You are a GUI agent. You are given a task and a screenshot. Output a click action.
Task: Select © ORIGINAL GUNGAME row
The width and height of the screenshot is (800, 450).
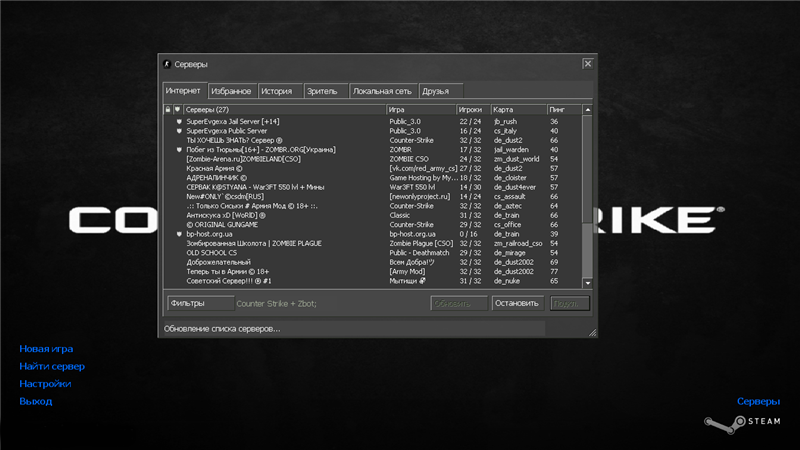[373, 224]
